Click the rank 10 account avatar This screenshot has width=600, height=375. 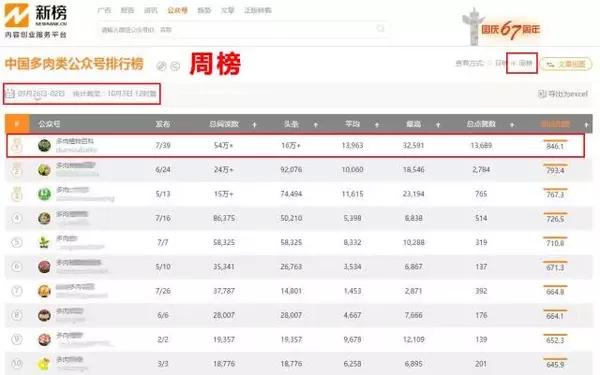pyautogui.click(x=44, y=364)
